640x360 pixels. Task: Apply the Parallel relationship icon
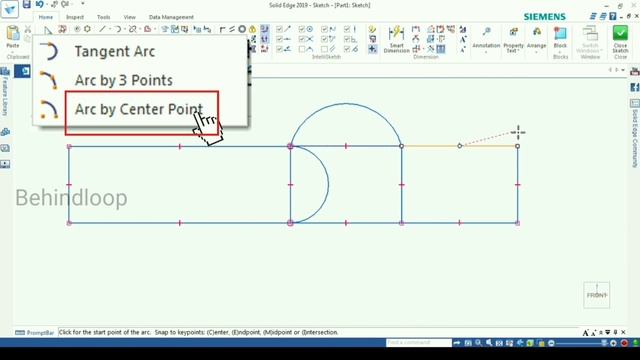click(232, 29)
